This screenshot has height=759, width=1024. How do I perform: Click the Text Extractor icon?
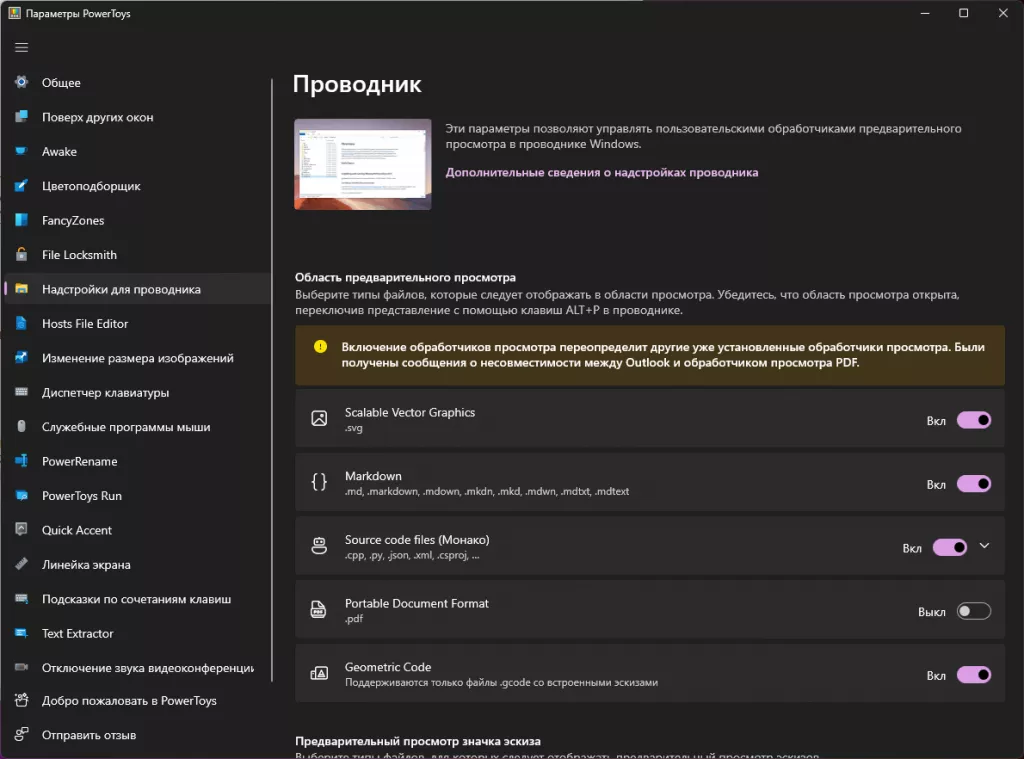point(21,634)
